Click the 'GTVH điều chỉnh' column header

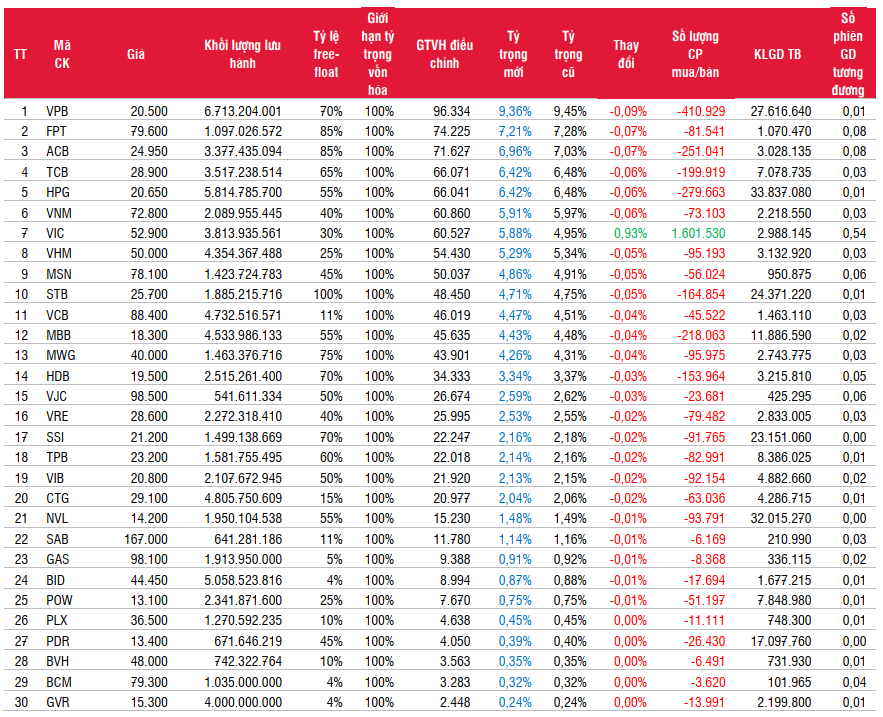click(x=444, y=54)
